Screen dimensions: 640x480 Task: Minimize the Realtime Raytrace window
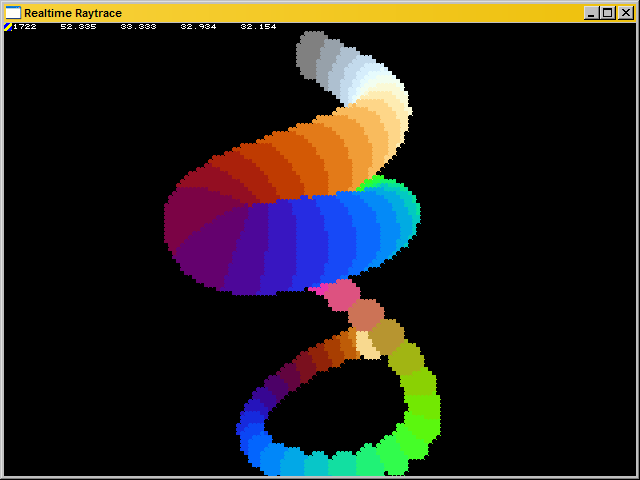tap(591, 13)
